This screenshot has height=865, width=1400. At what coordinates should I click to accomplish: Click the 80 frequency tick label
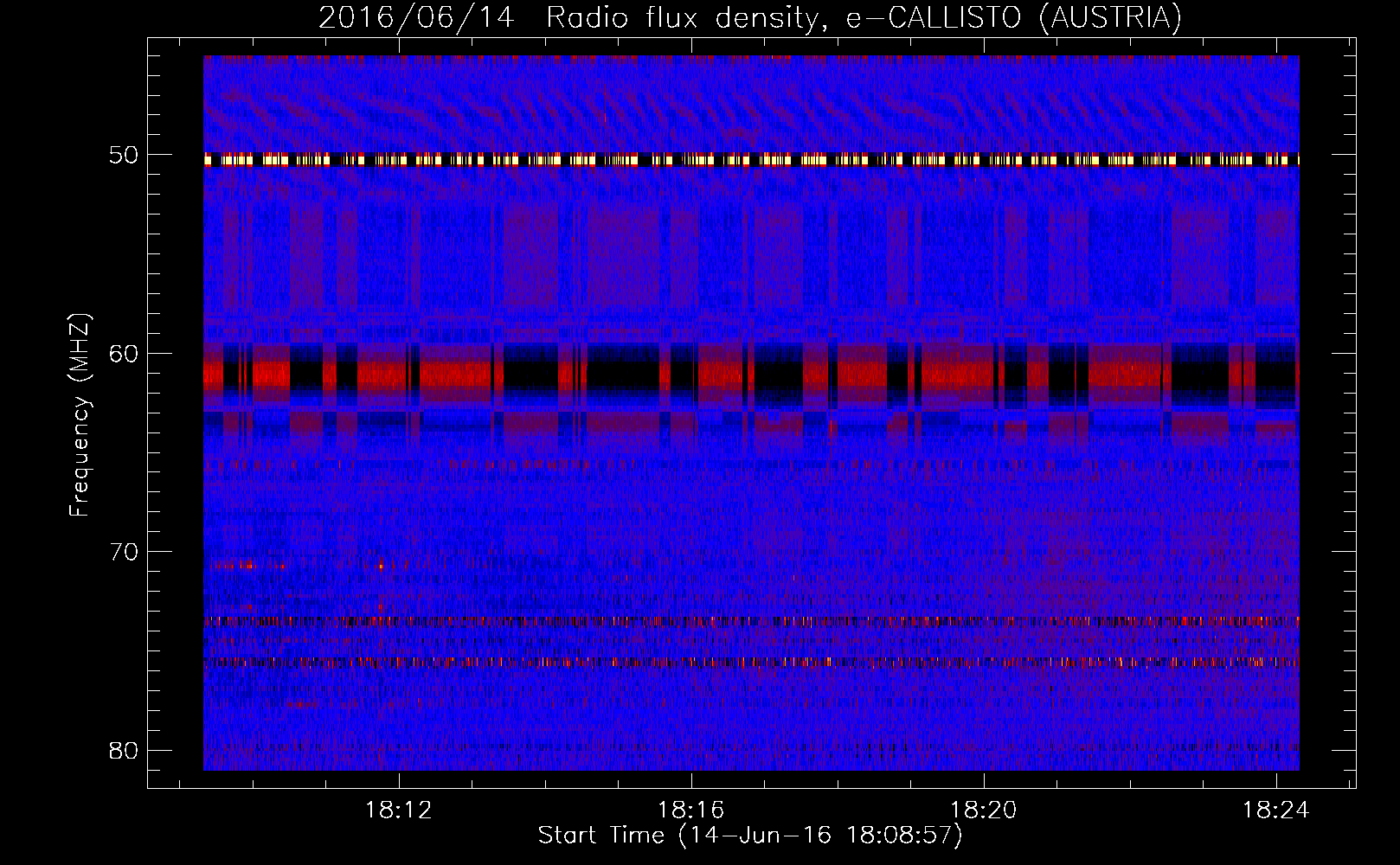tap(125, 750)
